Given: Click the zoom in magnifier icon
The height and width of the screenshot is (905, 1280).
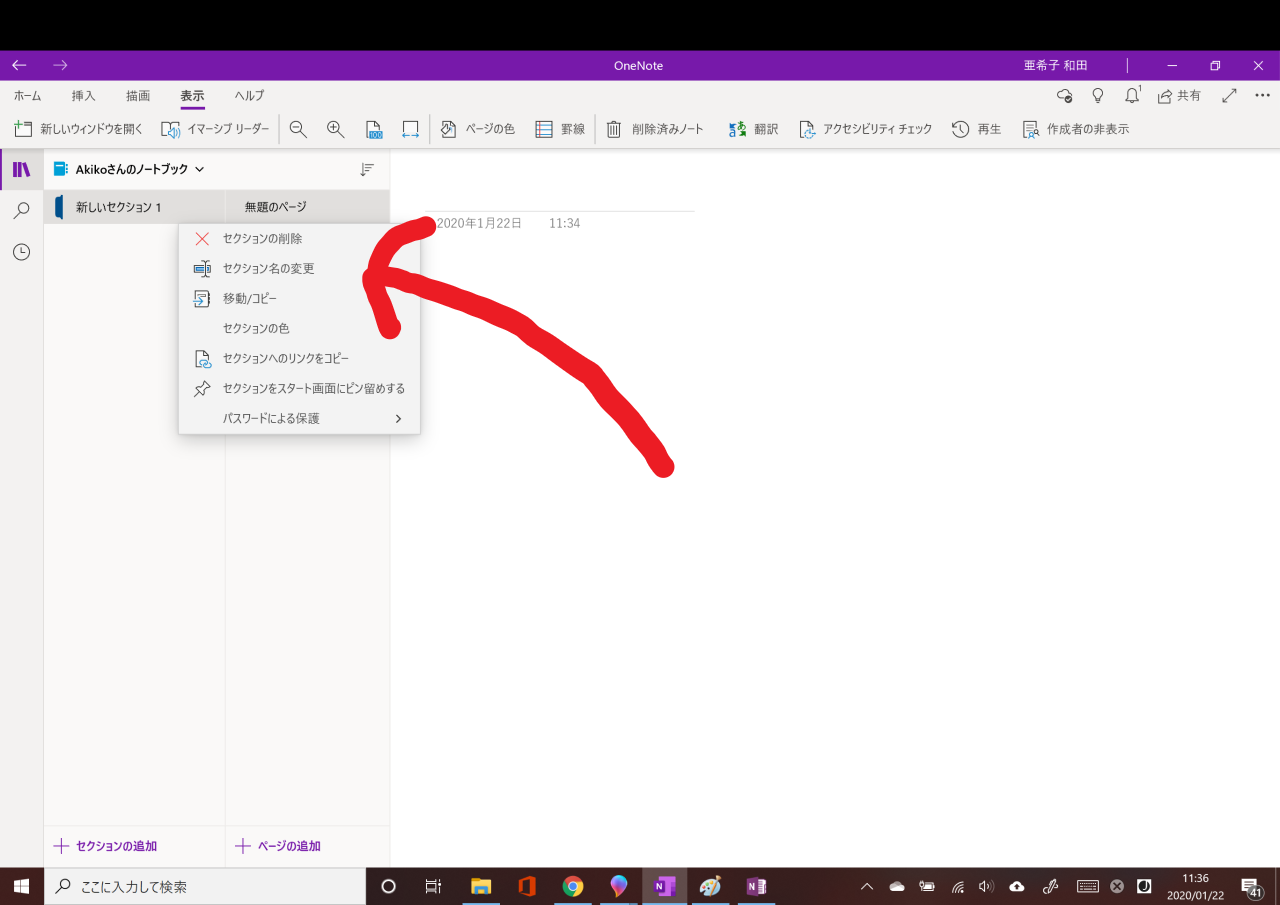Looking at the screenshot, I should click(336, 129).
